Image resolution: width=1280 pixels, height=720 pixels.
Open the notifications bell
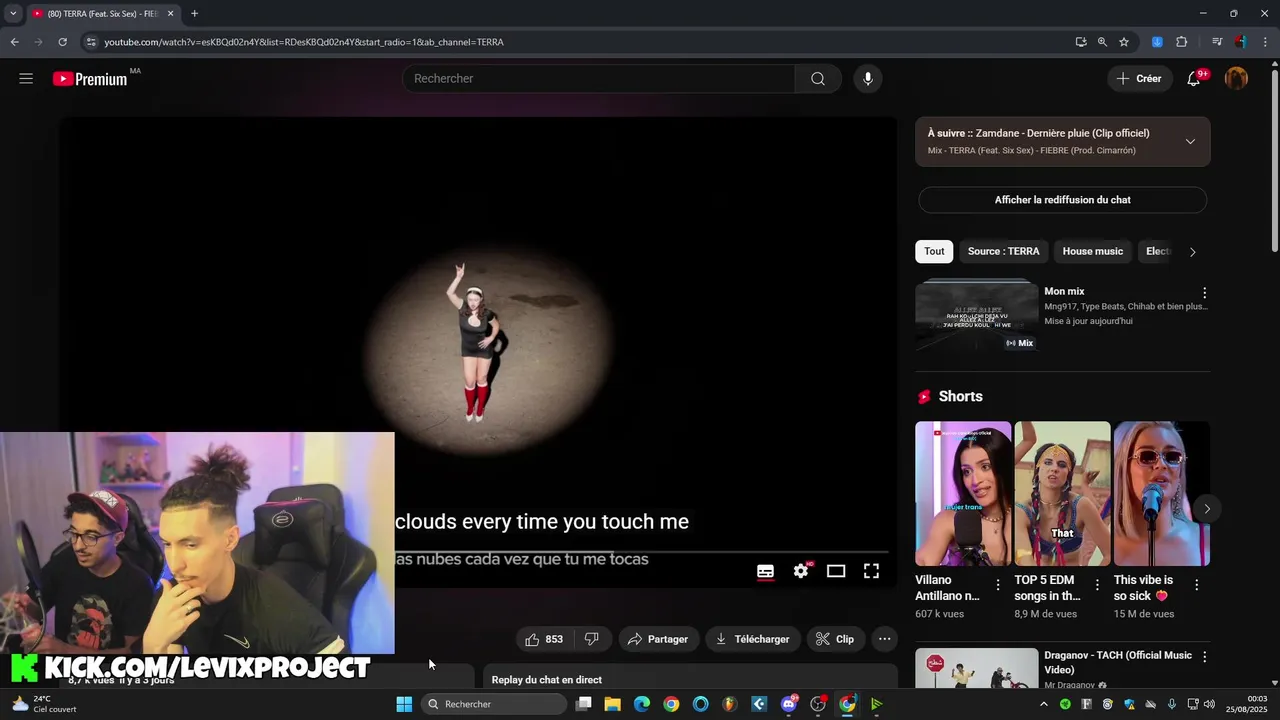click(1193, 79)
